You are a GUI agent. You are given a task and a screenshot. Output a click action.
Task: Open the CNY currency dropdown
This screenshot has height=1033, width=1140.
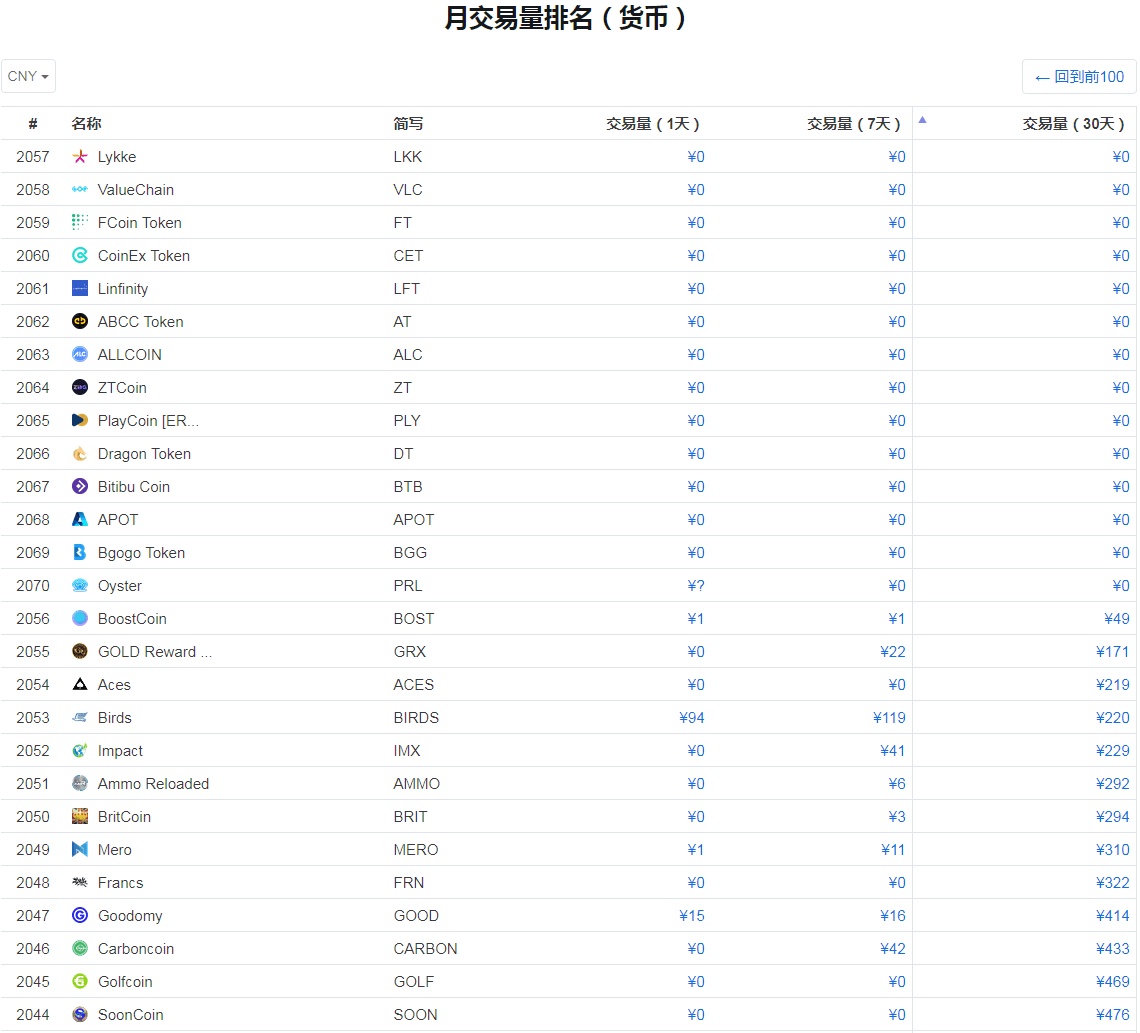tap(28, 76)
